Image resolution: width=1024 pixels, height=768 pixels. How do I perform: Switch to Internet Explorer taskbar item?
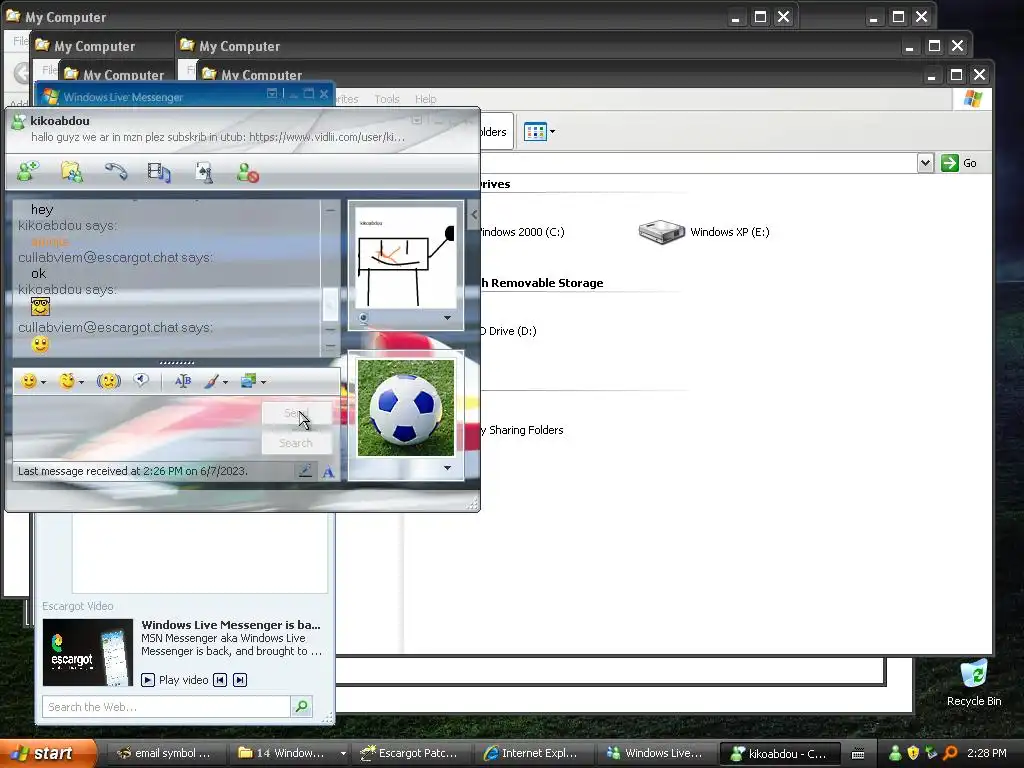pos(532,753)
